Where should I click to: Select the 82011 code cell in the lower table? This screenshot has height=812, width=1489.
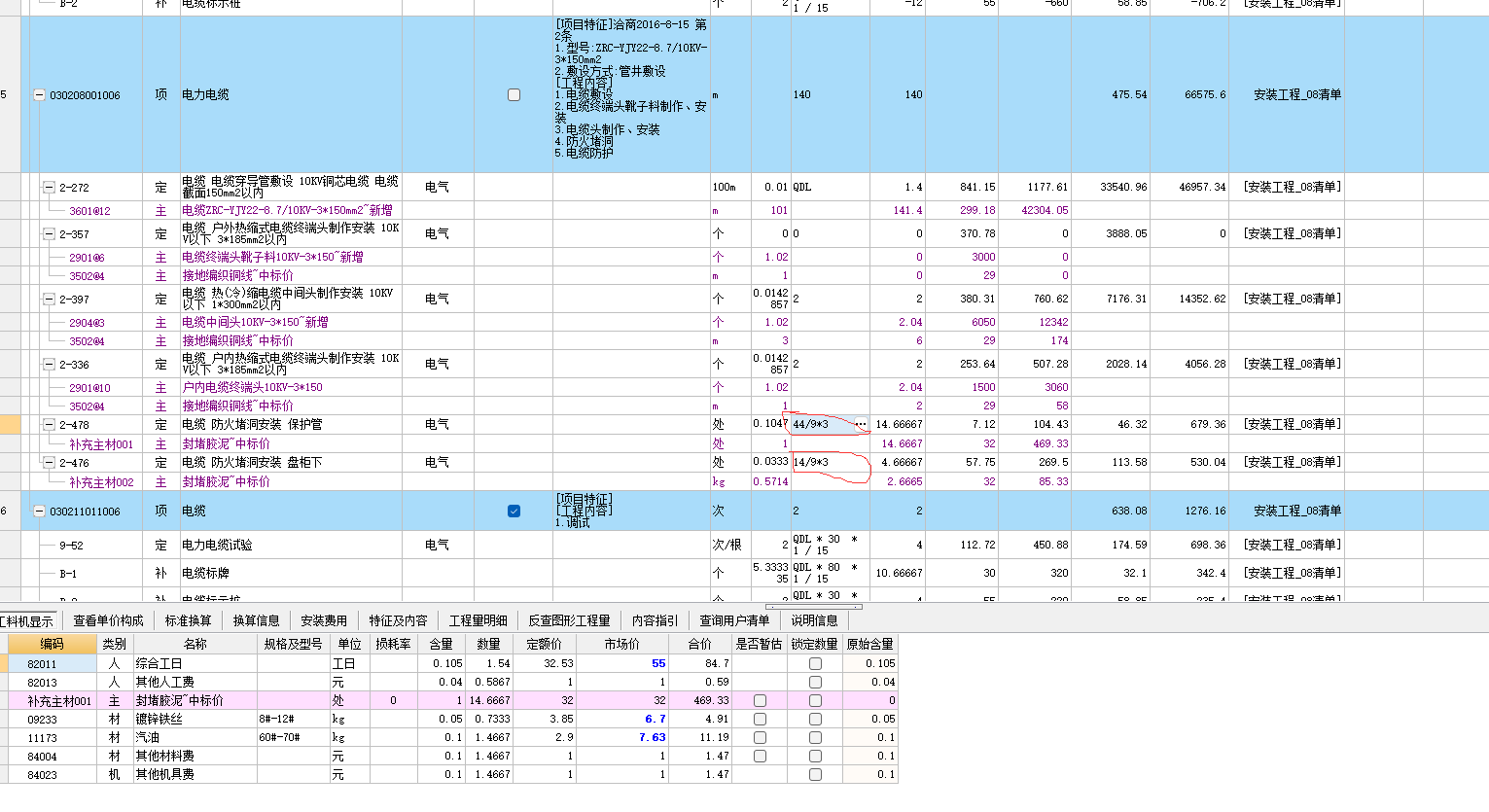click(53, 663)
